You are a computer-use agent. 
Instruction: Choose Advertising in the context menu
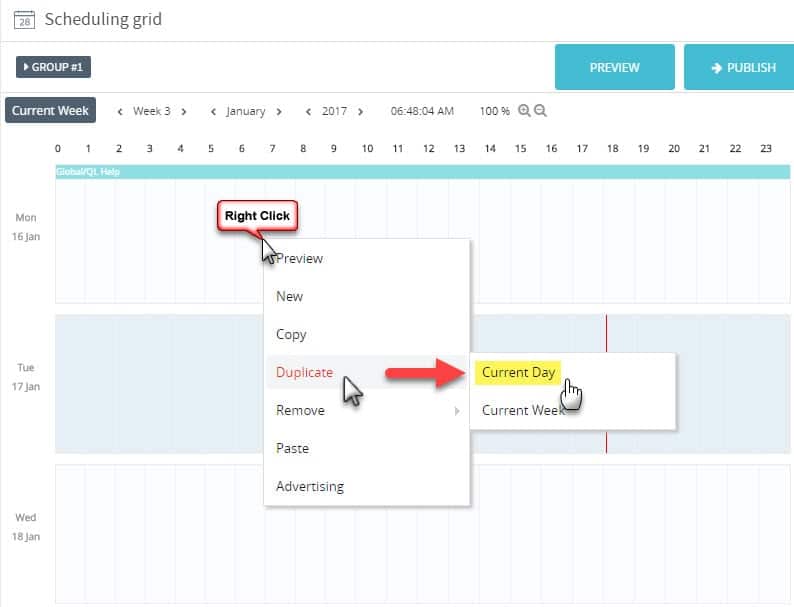pos(367,486)
